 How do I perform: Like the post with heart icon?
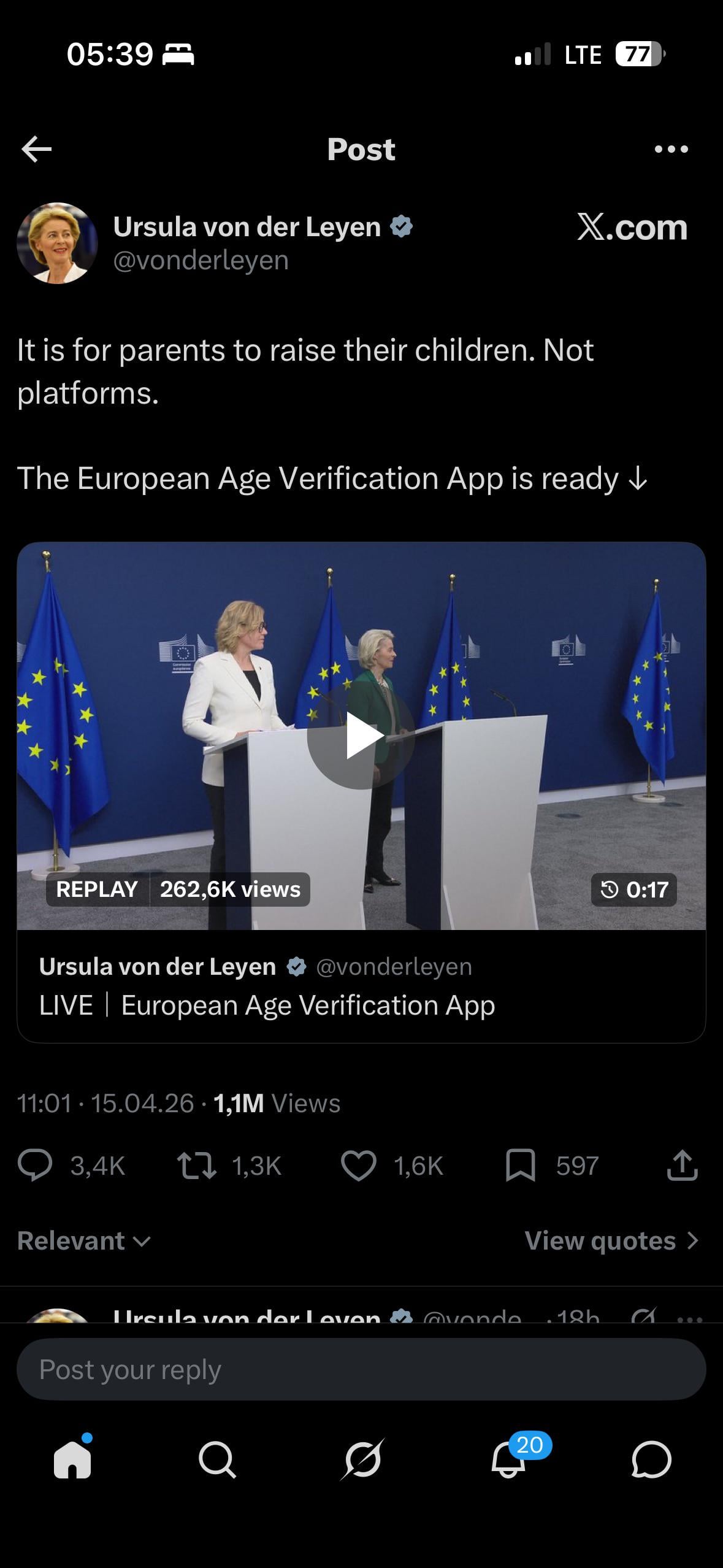[359, 1166]
